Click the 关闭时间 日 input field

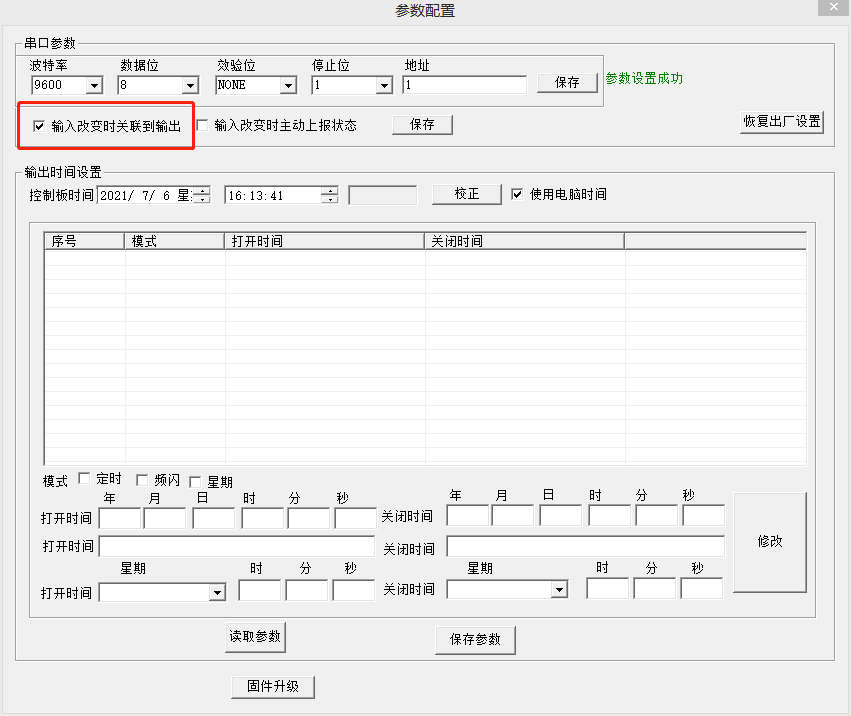point(561,515)
